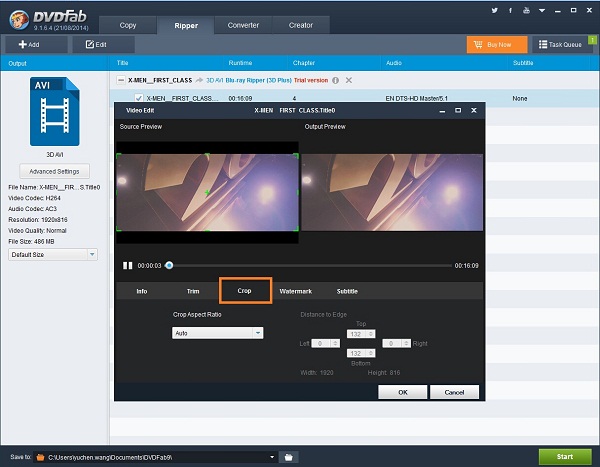Image resolution: width=600 pixels, height=467 pixels.
Task: Toggle the X-MEN_FIRST_CLASS title checkbox
Action: (139, 98)
